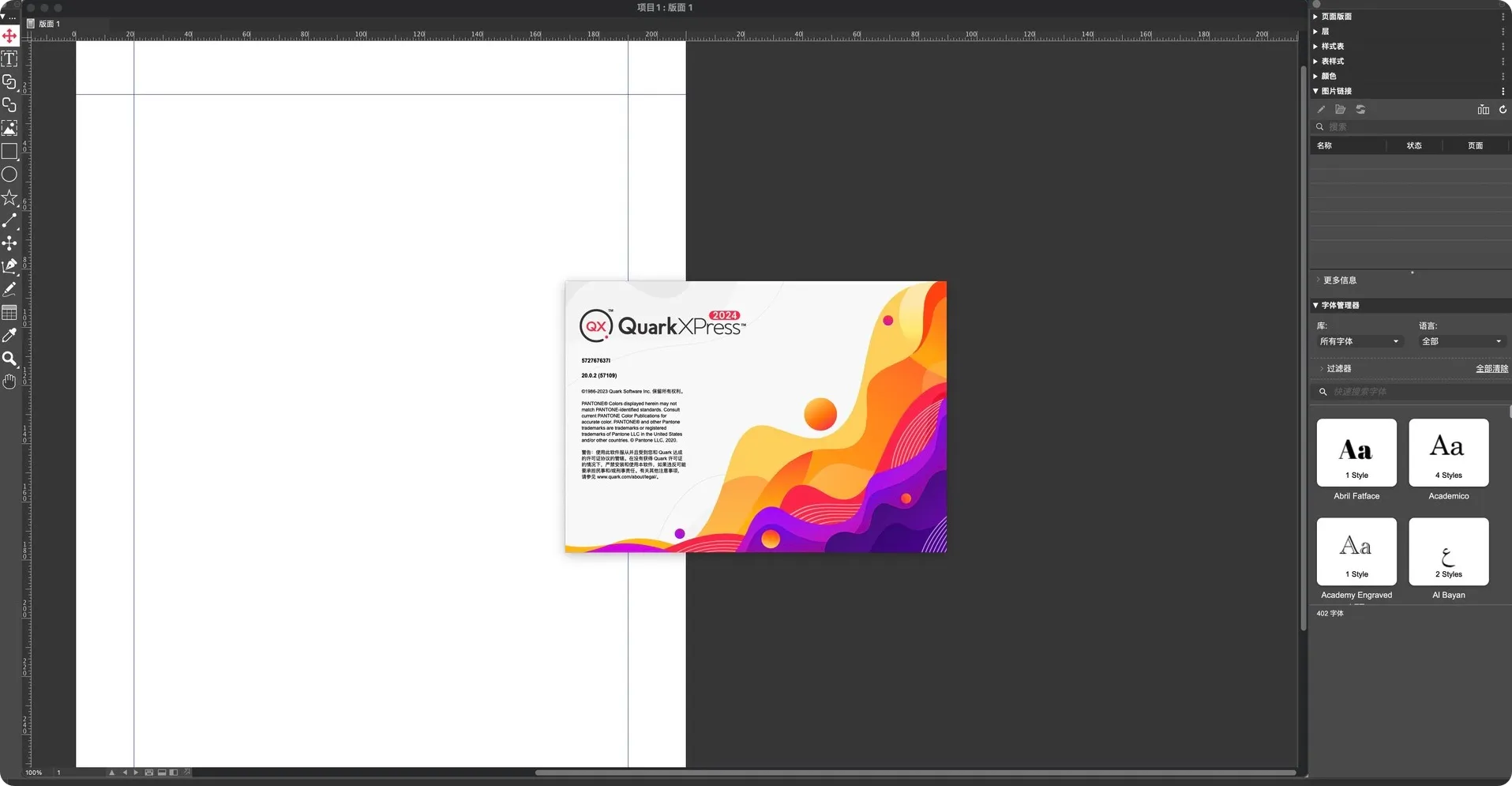Open the 图片链接 panel options menu dots
Image resolution: width=1512 pixels, height=786 pixels.
(x=1503, y=92)
